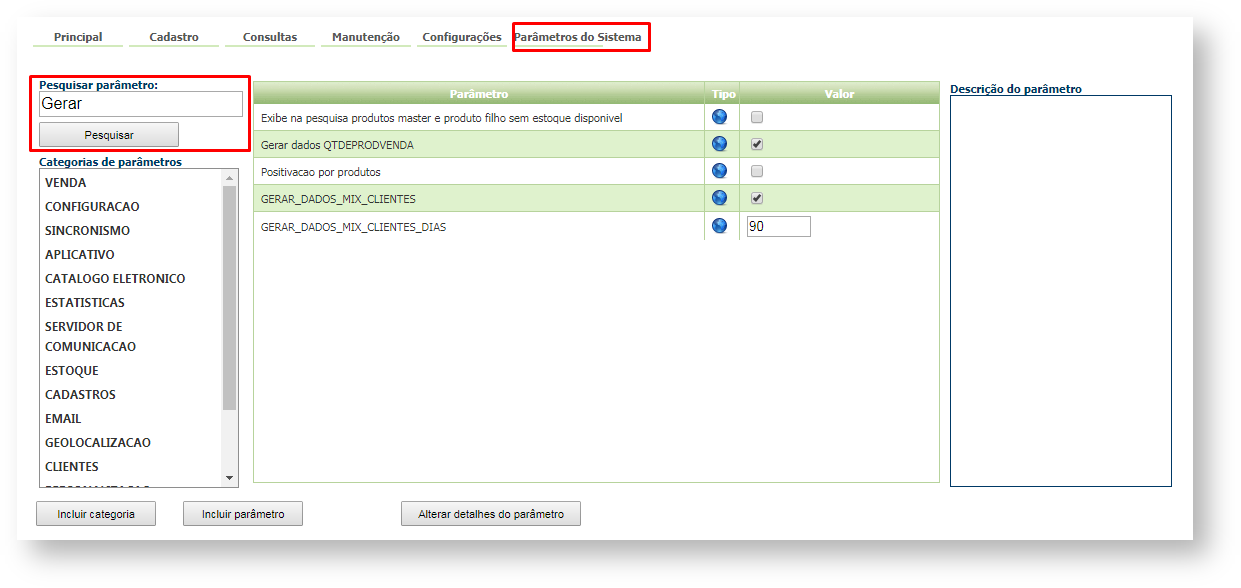Click the Descrição do parâmetro text area
The image size is (1241, 588).
tap(1061, 291)
